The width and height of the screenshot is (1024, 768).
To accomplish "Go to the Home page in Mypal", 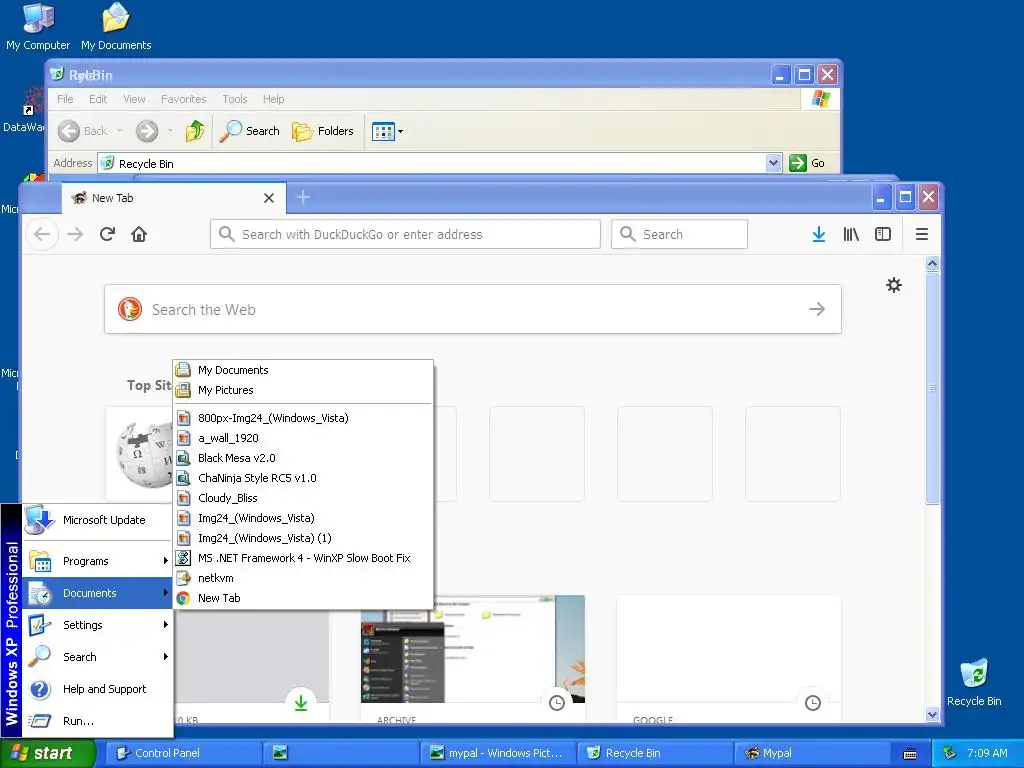I will click(139, 234).
